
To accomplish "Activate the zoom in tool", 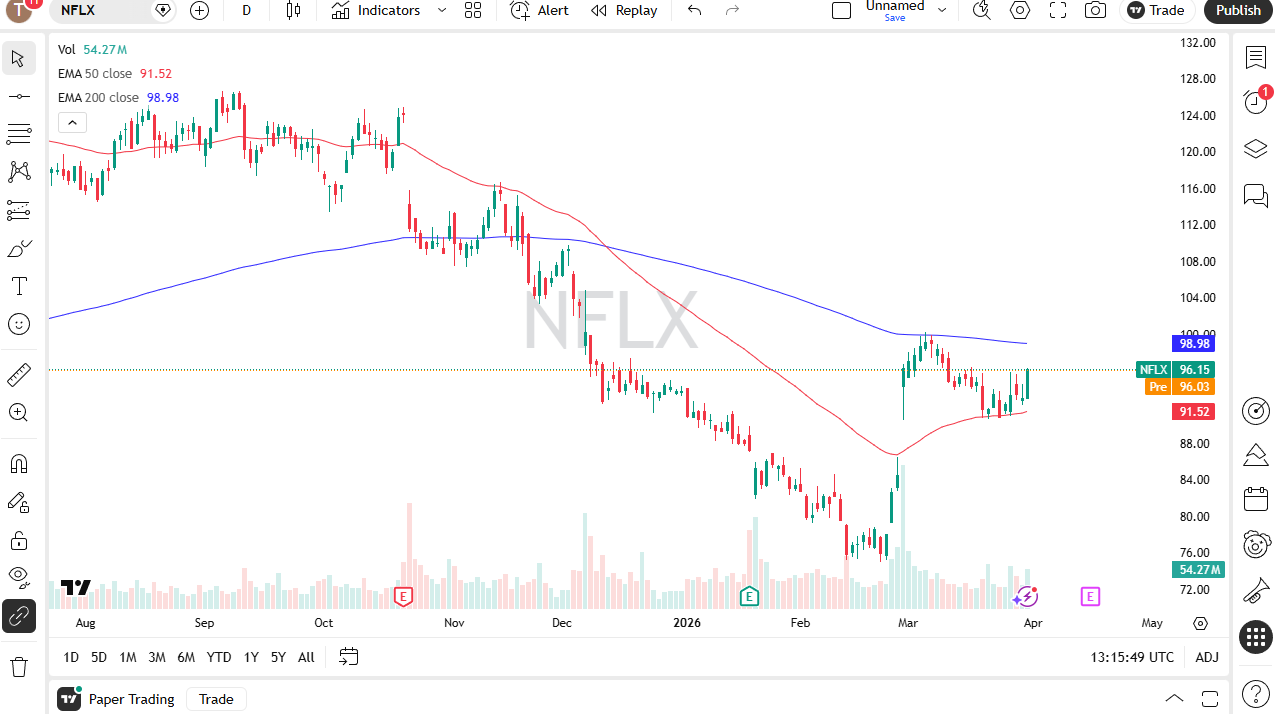I will [x=18, y=412].
